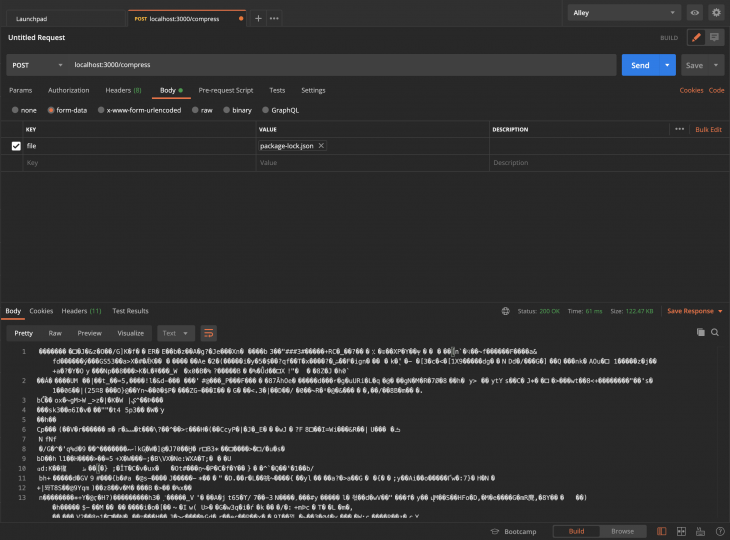730x540 pixels.
Task: Remove package-lock.json file with X icon
Action: tap(321, 146)
